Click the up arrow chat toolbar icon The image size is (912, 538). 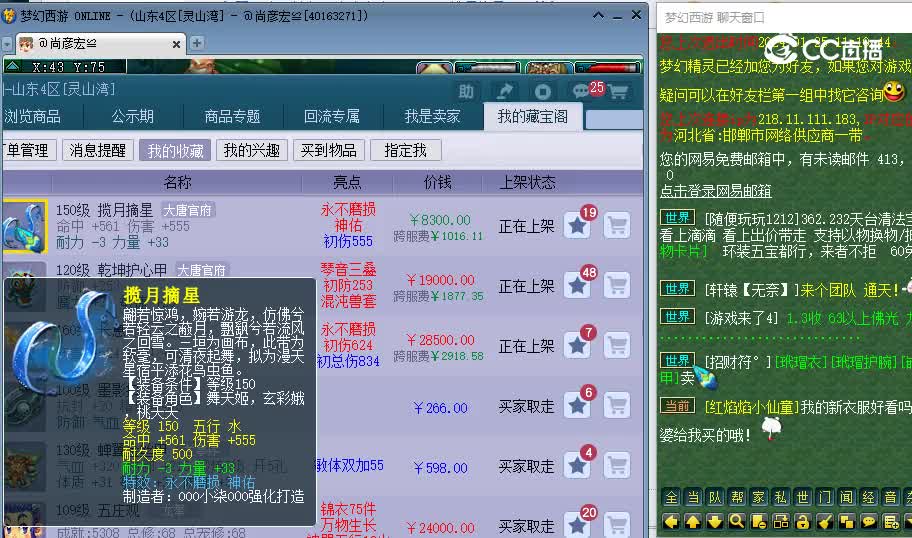tap(693, 522)
